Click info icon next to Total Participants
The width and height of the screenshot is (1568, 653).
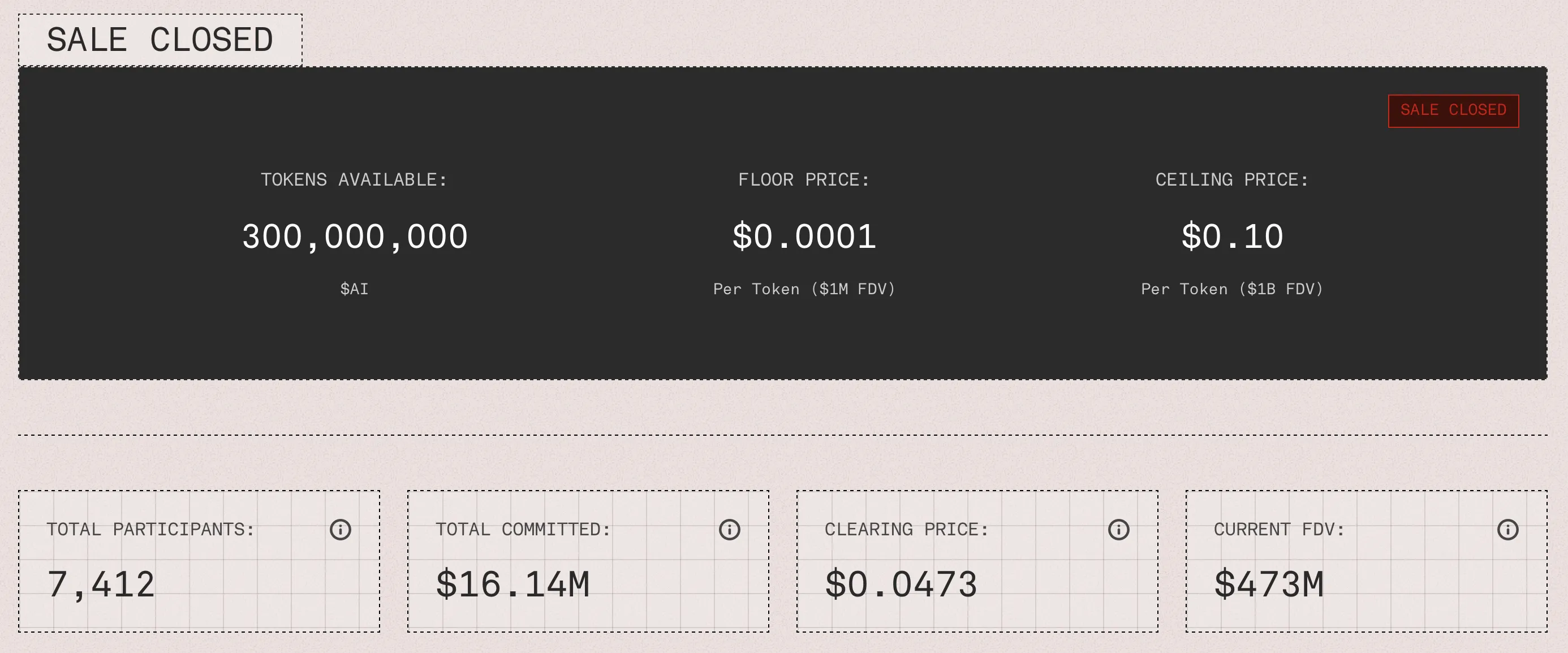tap(341, 529)
